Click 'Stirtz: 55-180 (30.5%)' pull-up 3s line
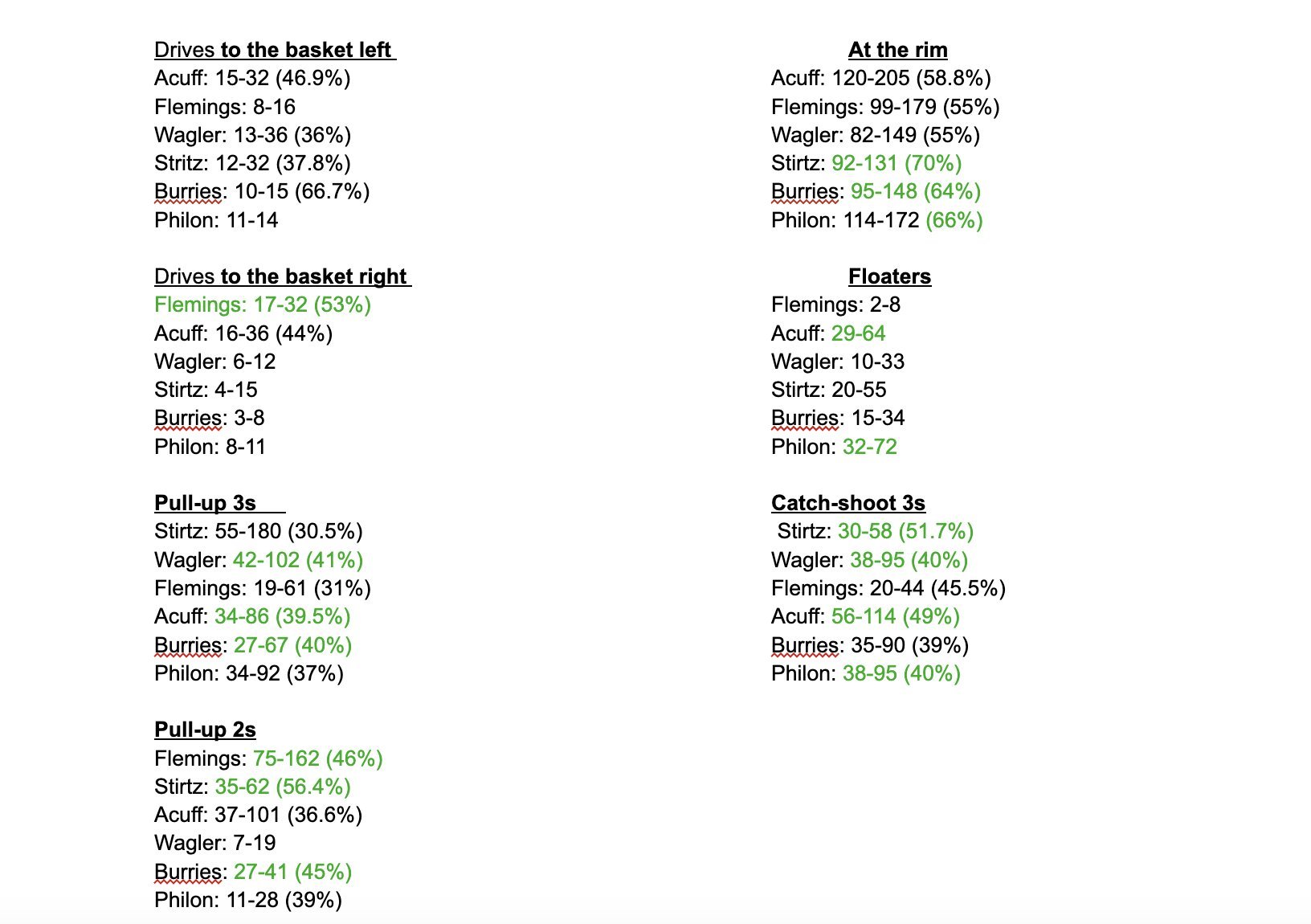The image size is (1311, 924). pyautogui.click(x=259, y=531)
